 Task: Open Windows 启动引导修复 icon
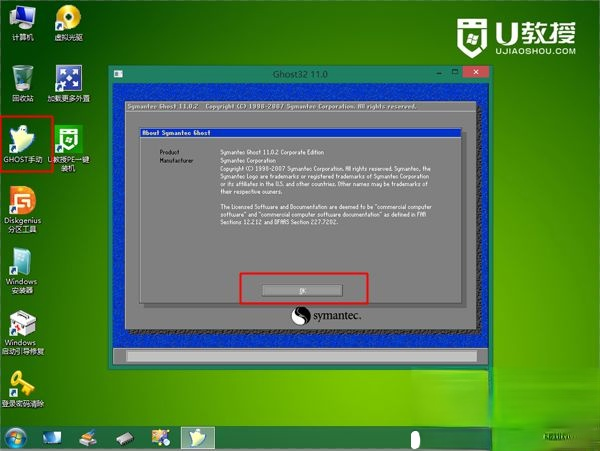23,332
